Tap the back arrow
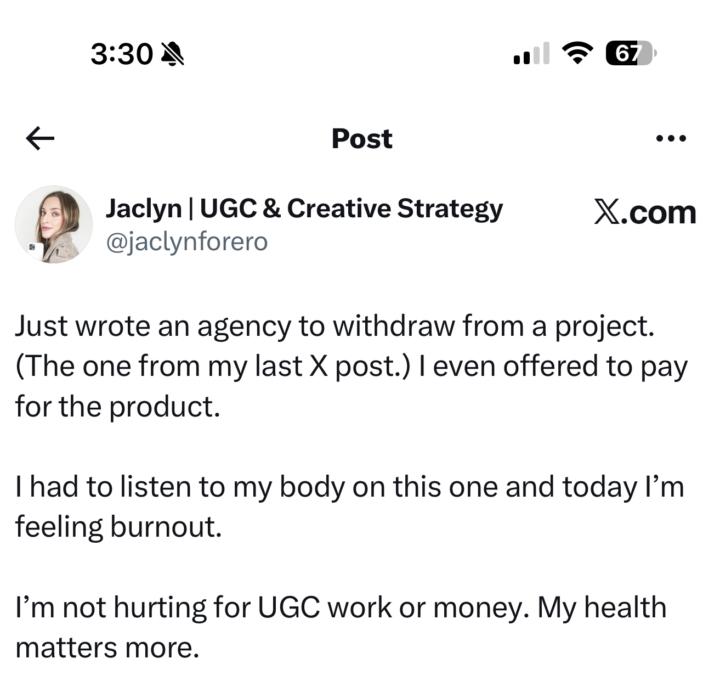The image size is (720, 681). [x=41, y=139]
